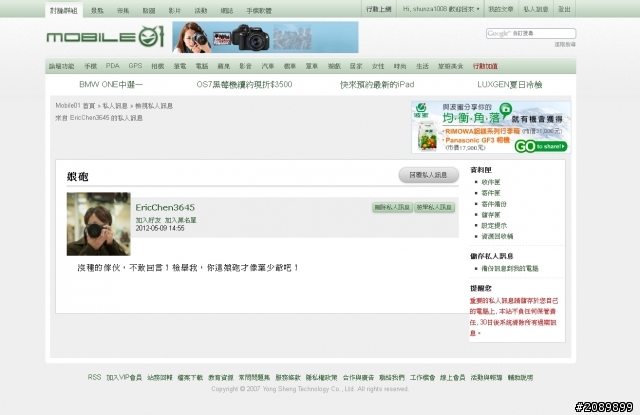This screenshot has height=415, width=640.
Task: Open the EricChen3645 username link
Action: click(x=165, y=207)
